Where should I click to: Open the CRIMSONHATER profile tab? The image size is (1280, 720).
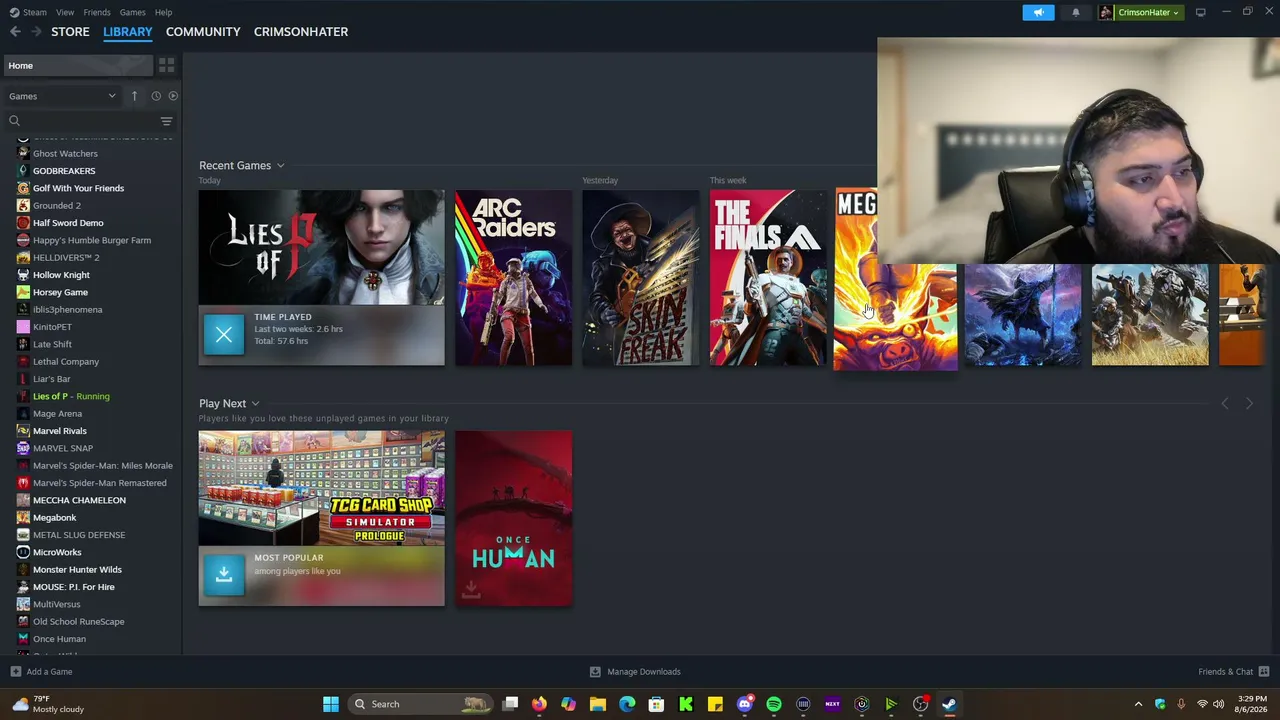coord(301,32)
